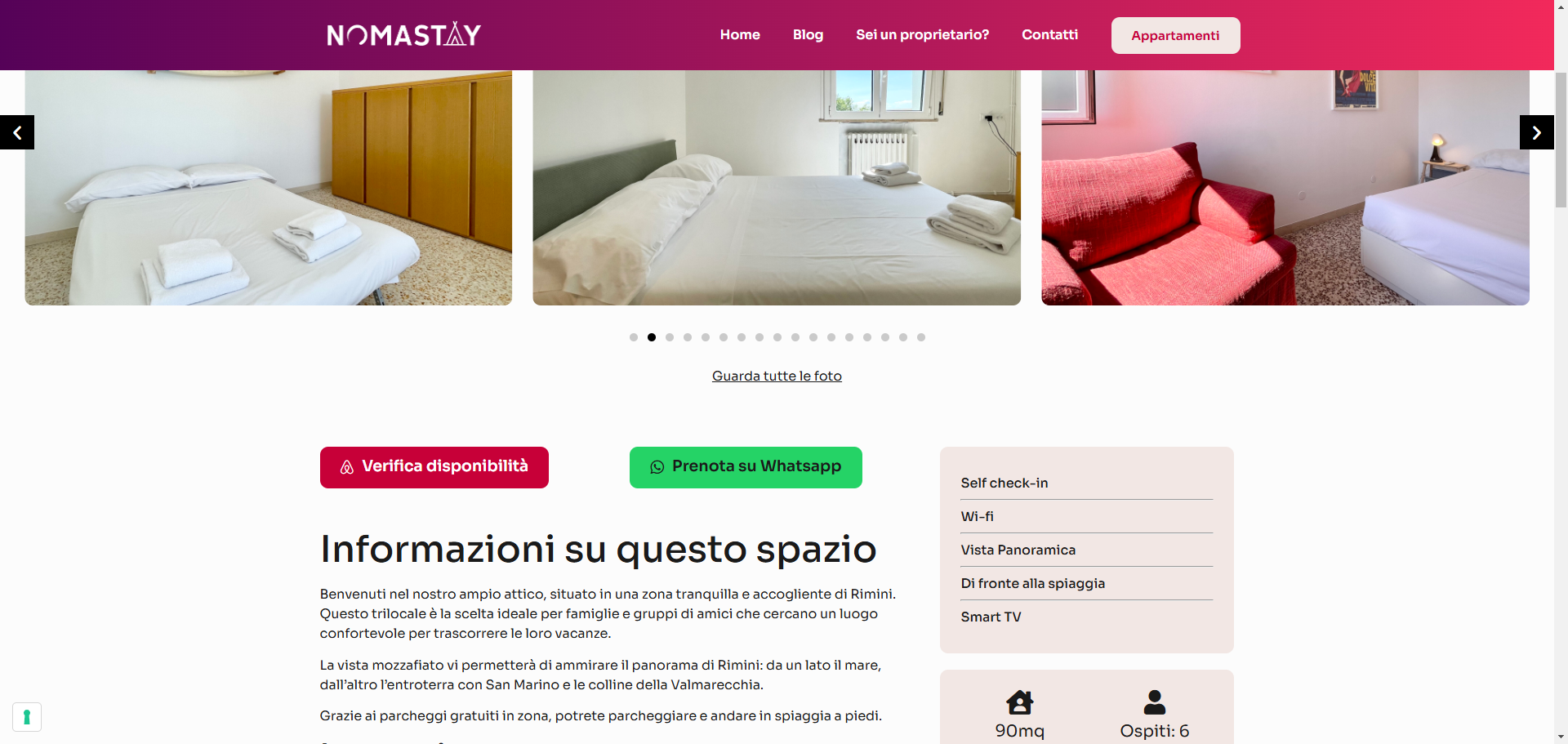Viewport: 1568px width, 744px height.
Task: Click the house icon above 90mq
Action: pos(1019,702)
